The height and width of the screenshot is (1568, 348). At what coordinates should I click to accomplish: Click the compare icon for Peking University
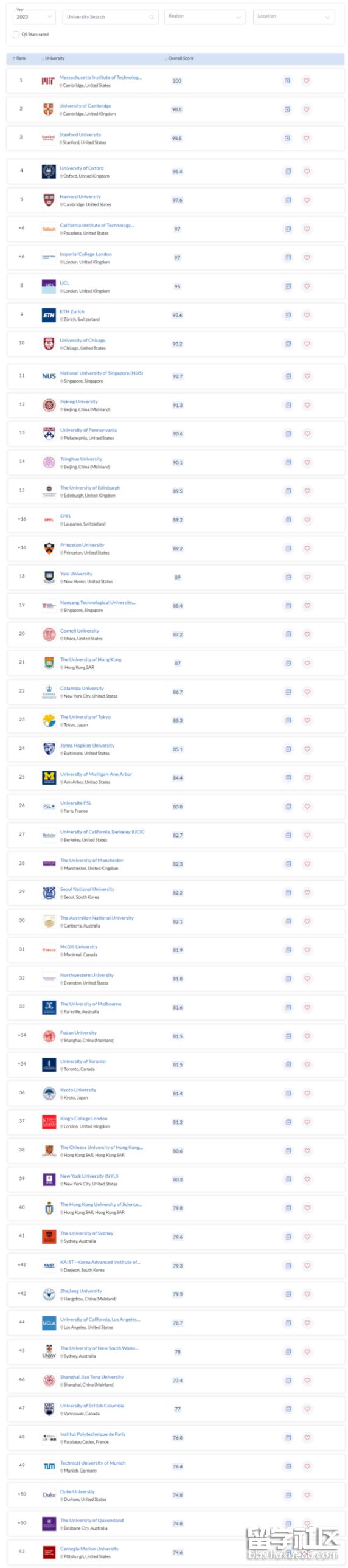pyautogui.click(x=288, y=405)
